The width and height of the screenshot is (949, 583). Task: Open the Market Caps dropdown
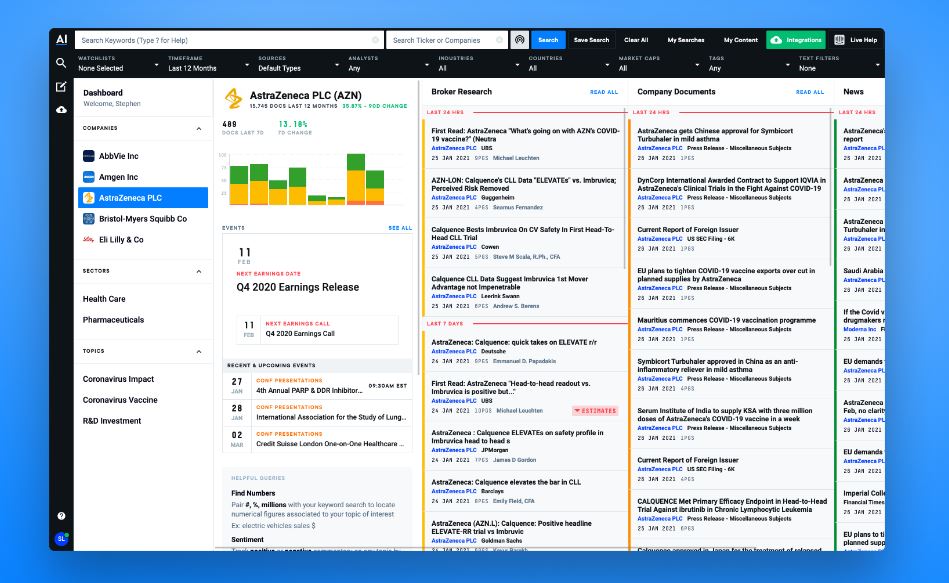pos(659,64)
